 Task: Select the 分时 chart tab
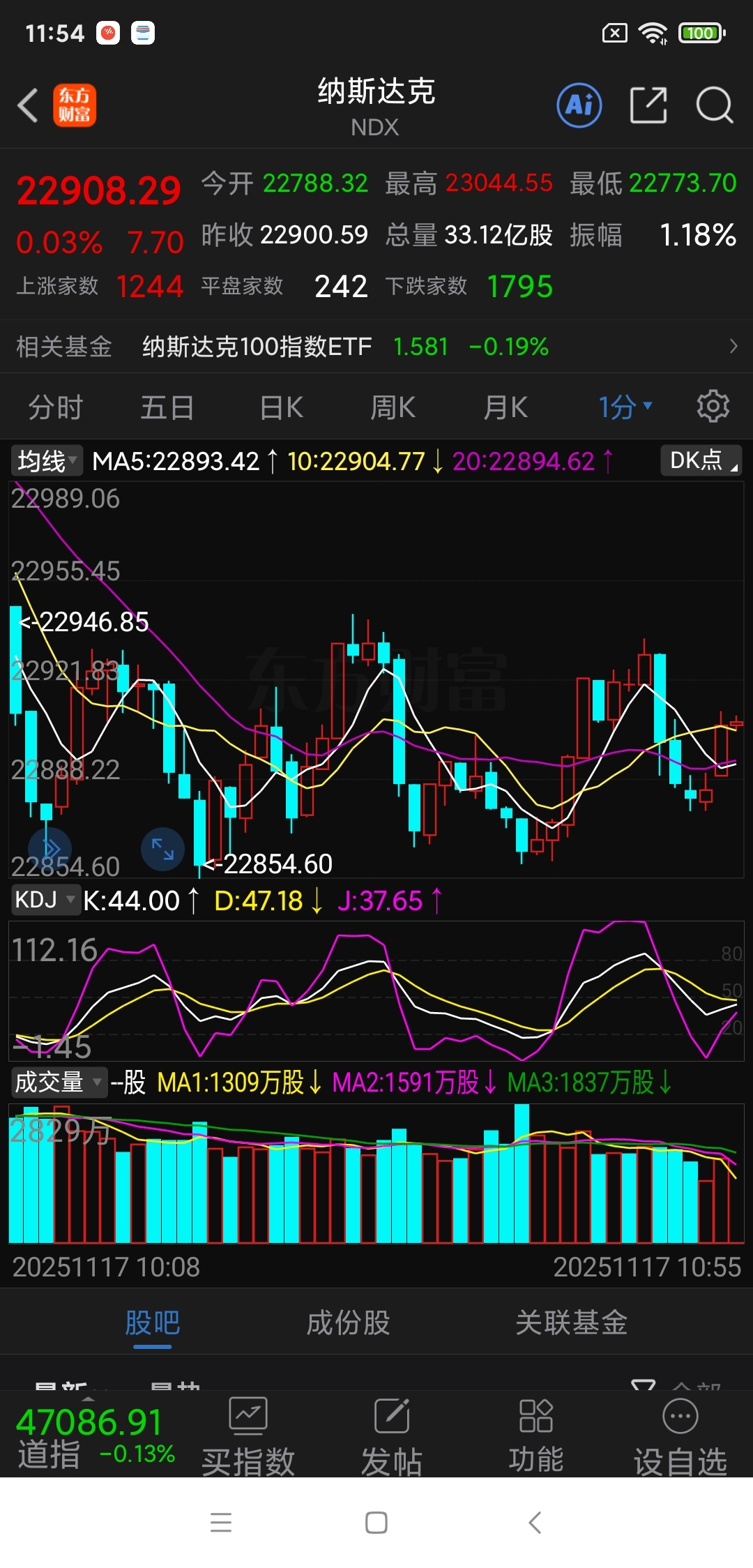click(56, 407)
